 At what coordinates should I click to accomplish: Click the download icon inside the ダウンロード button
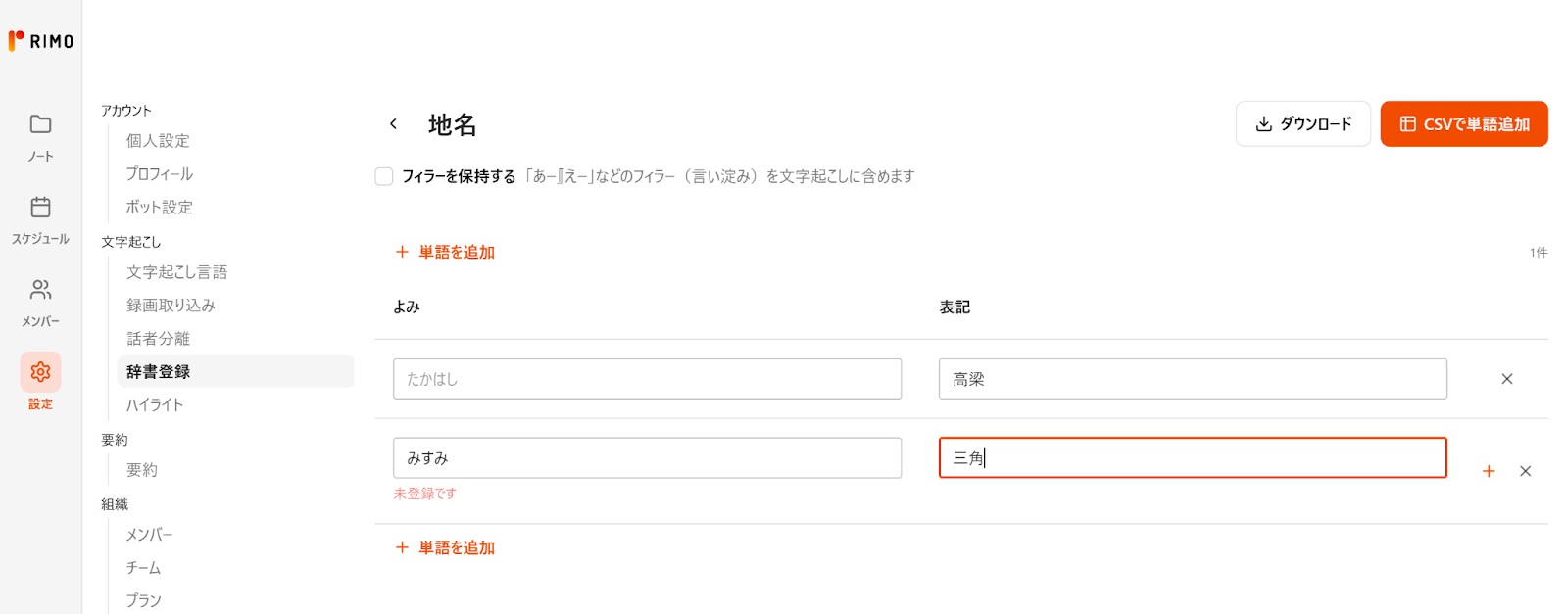[x=1264, y=123]
